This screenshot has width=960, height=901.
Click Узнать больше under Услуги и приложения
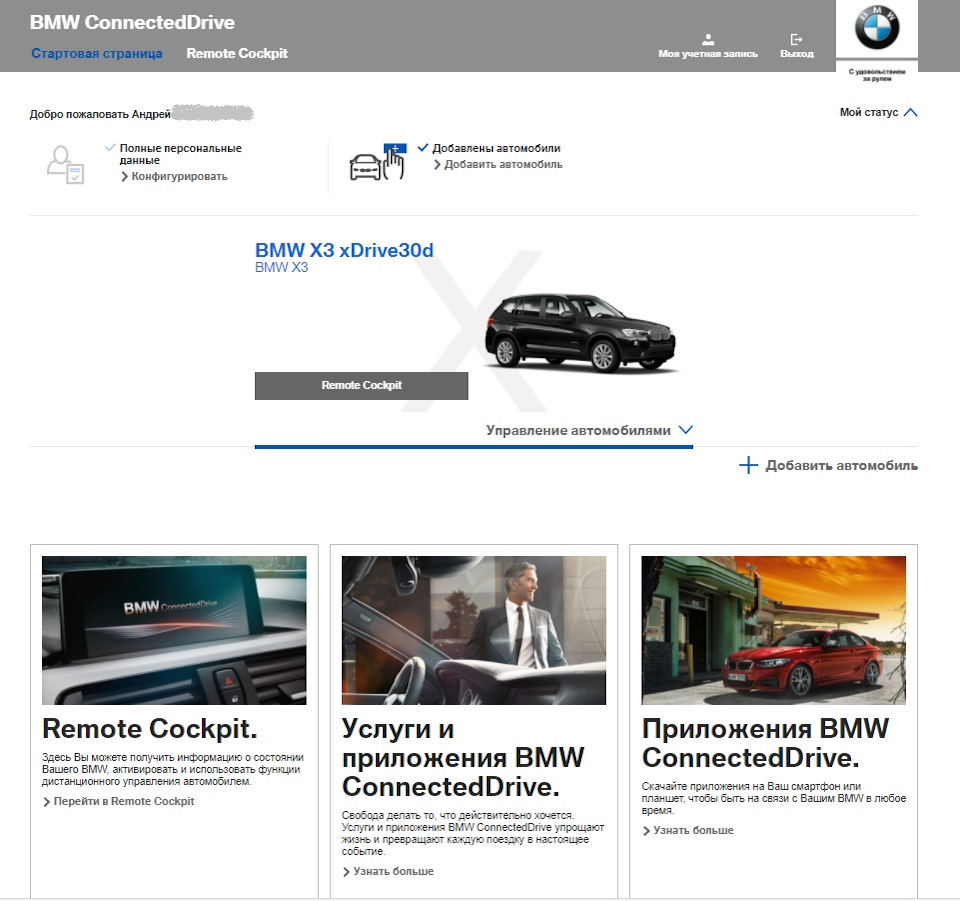393,871
